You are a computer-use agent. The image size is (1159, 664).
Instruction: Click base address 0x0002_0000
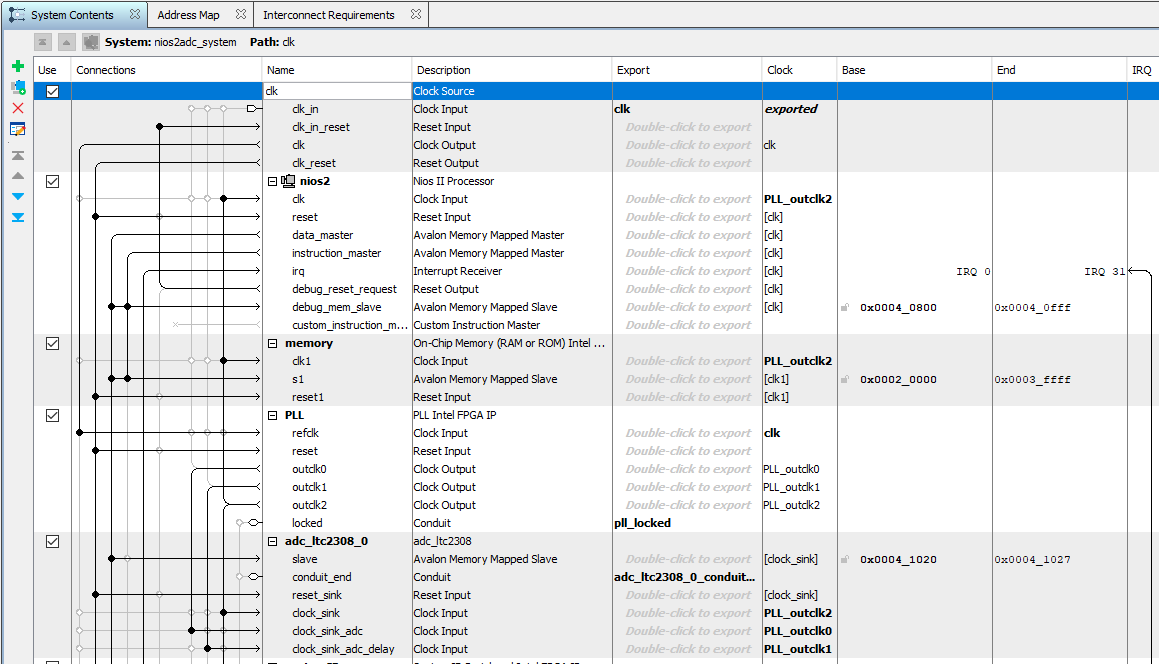click(898, 379)
